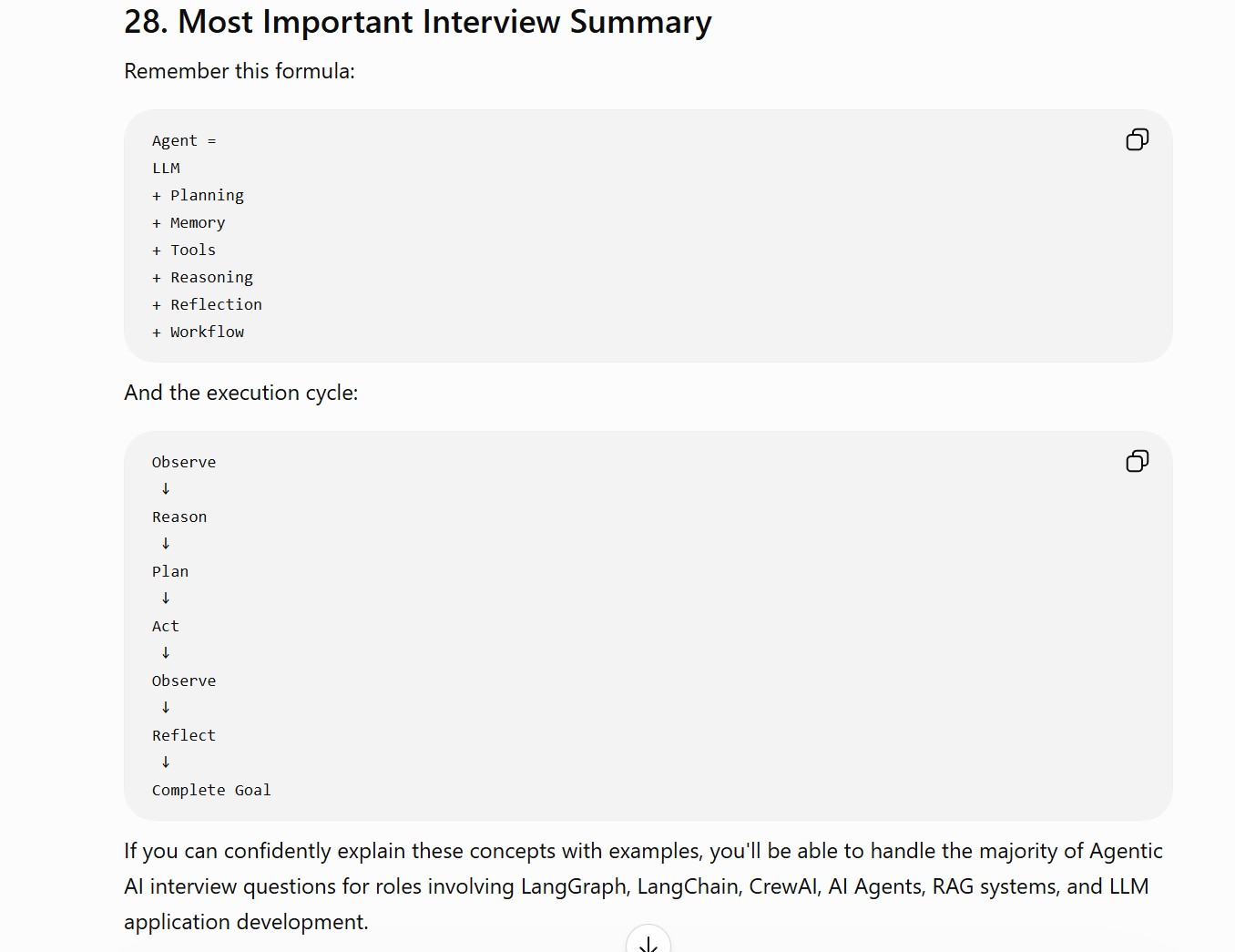Click the "Reflect" step in the cycle

pyautogui.click(x=184, y=735)
